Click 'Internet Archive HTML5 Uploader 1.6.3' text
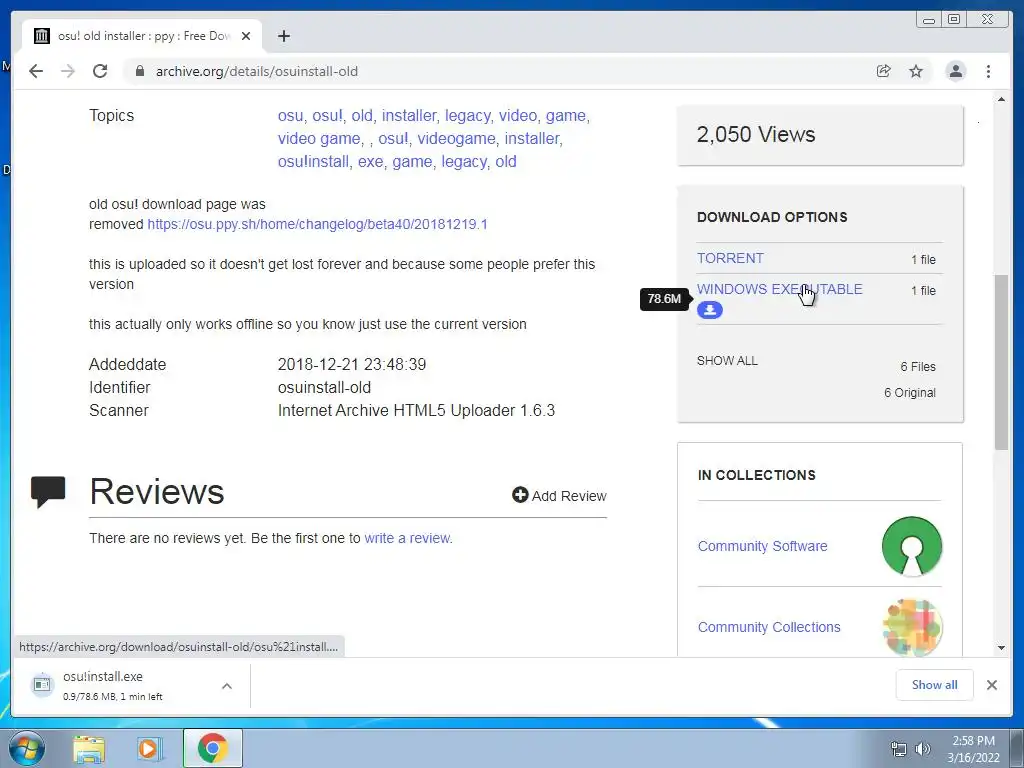 click(x=416, y=410)
